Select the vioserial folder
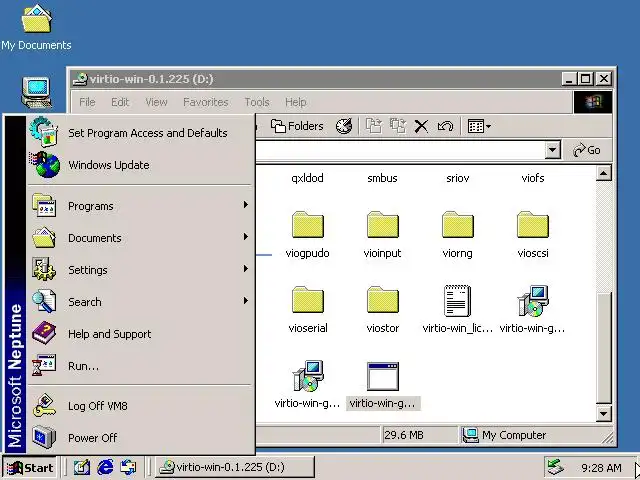The height and width of the screenshot is (480, 640). 308,310
